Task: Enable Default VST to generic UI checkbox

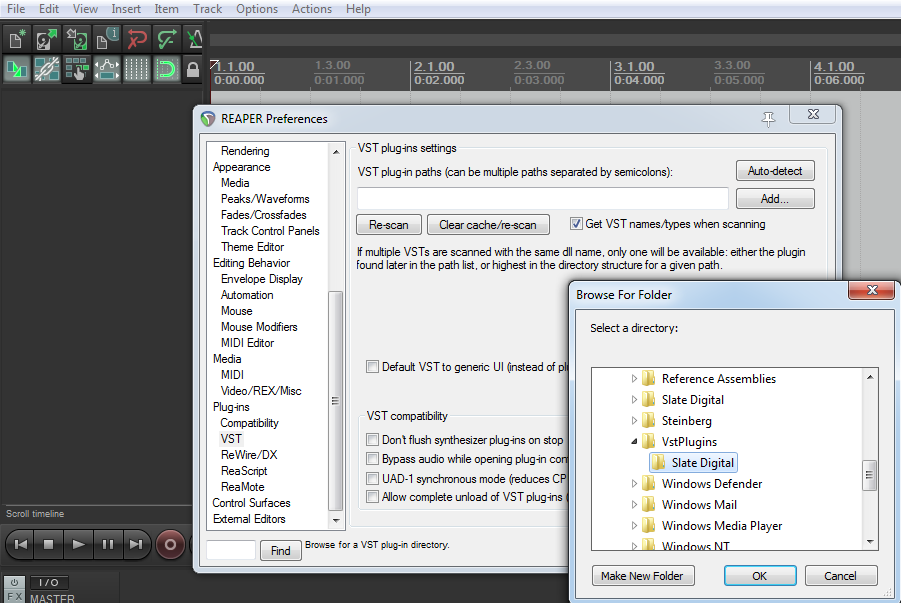Action: click(x=372, y=367)
